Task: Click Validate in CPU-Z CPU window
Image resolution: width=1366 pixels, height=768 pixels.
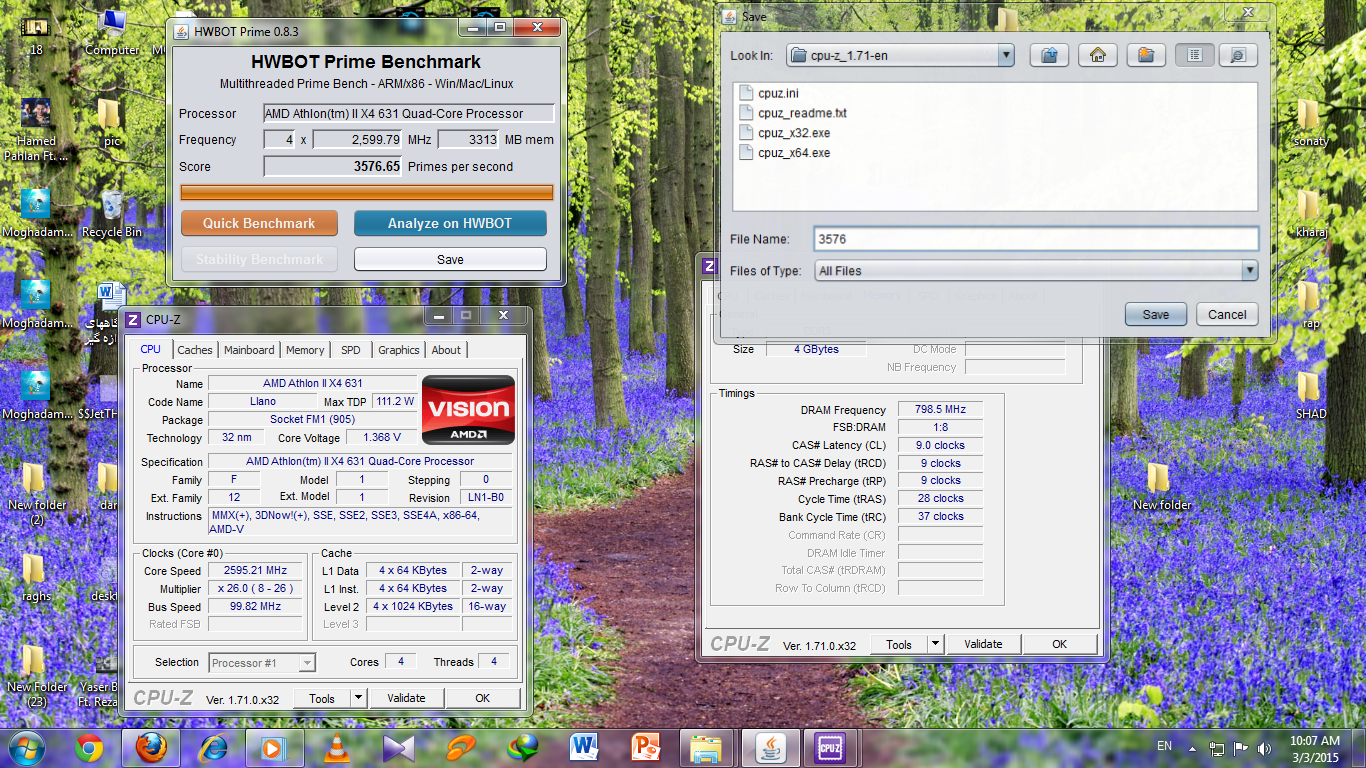Action: [406, 698]
